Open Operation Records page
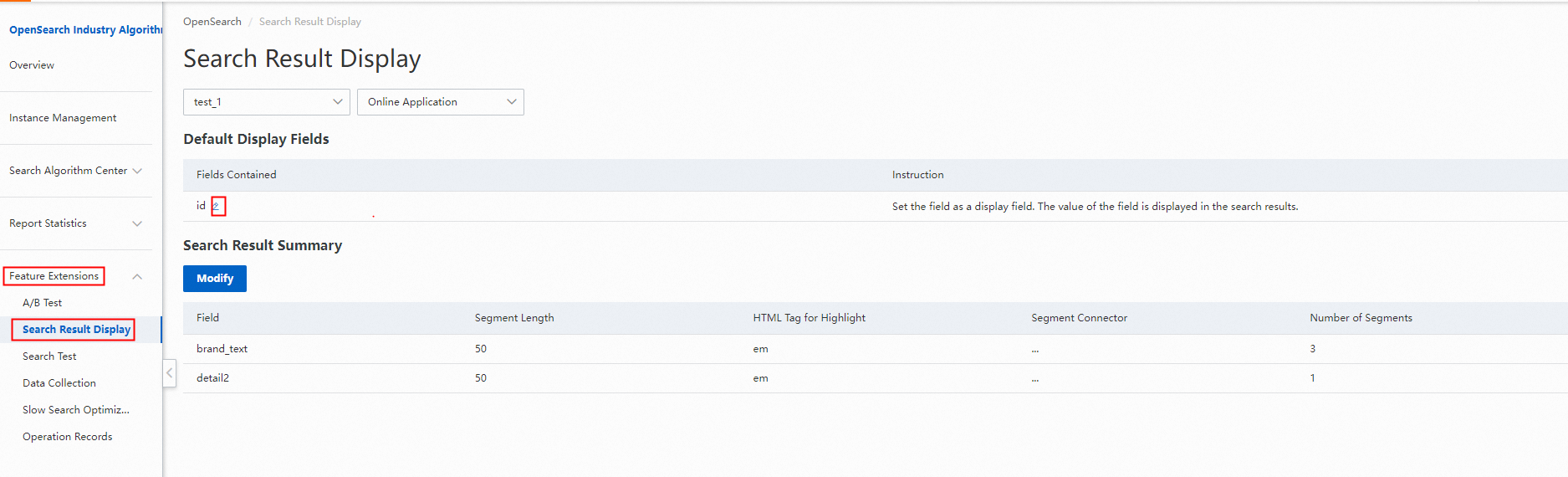Screen dimensions: 1568x477 click(67, 437)
